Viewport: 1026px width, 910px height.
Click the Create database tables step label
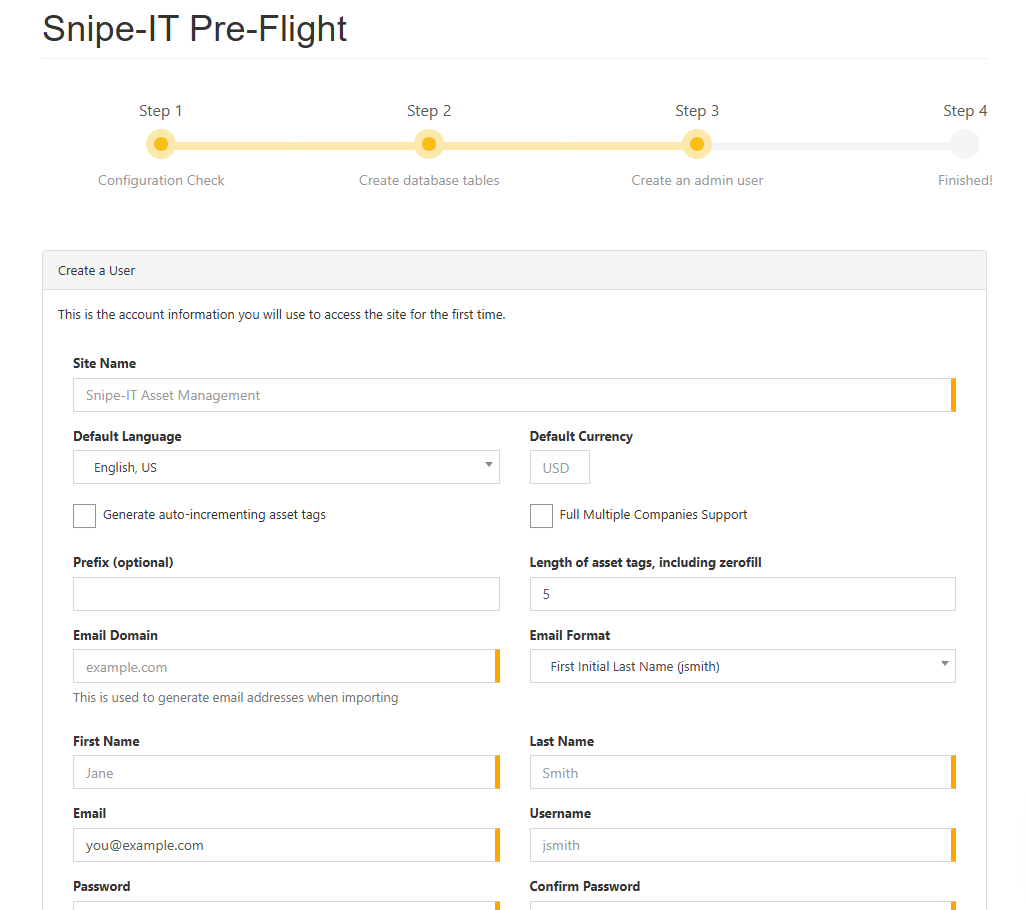pos(429,181)
